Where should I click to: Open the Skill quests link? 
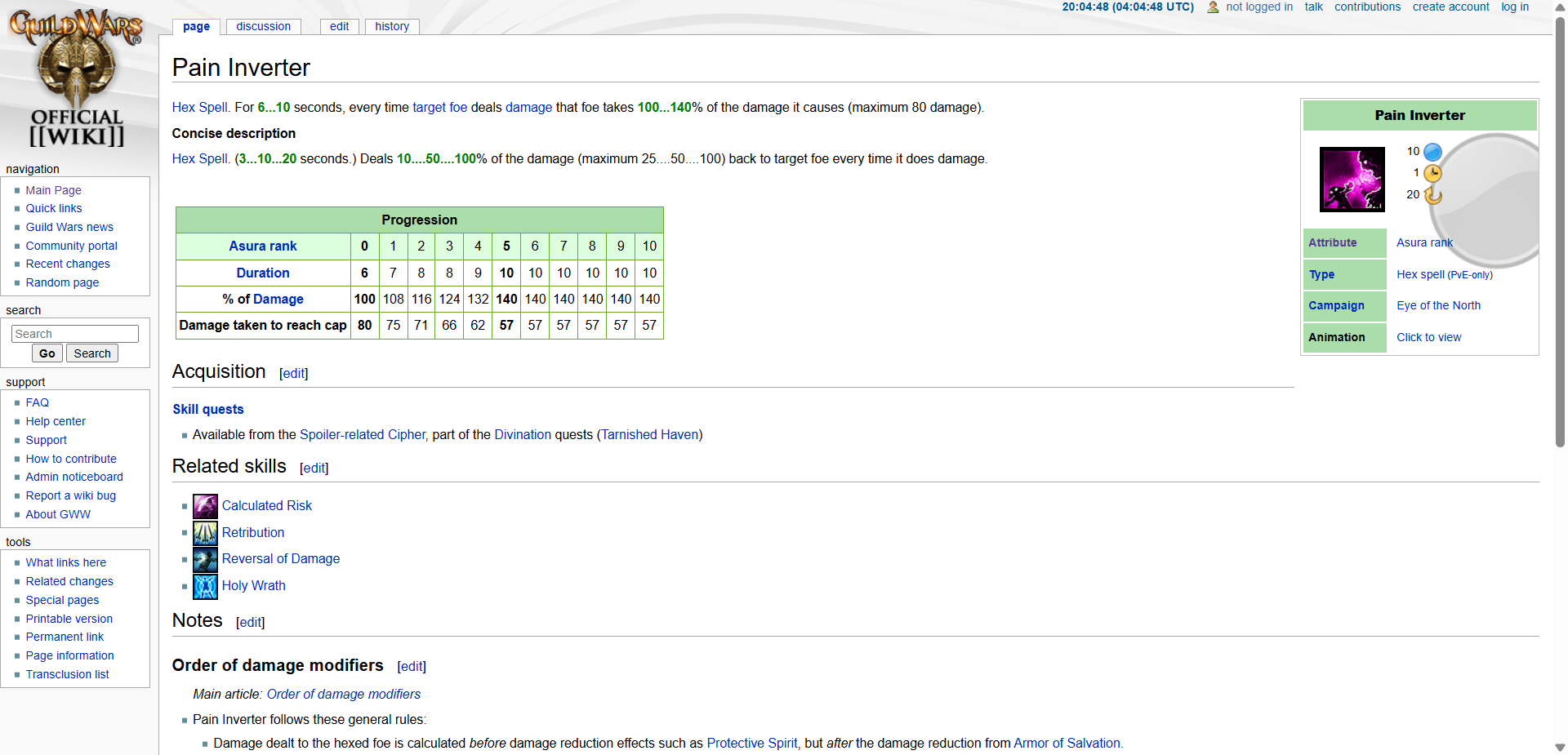pyautogui.click(x=207, y=409)
